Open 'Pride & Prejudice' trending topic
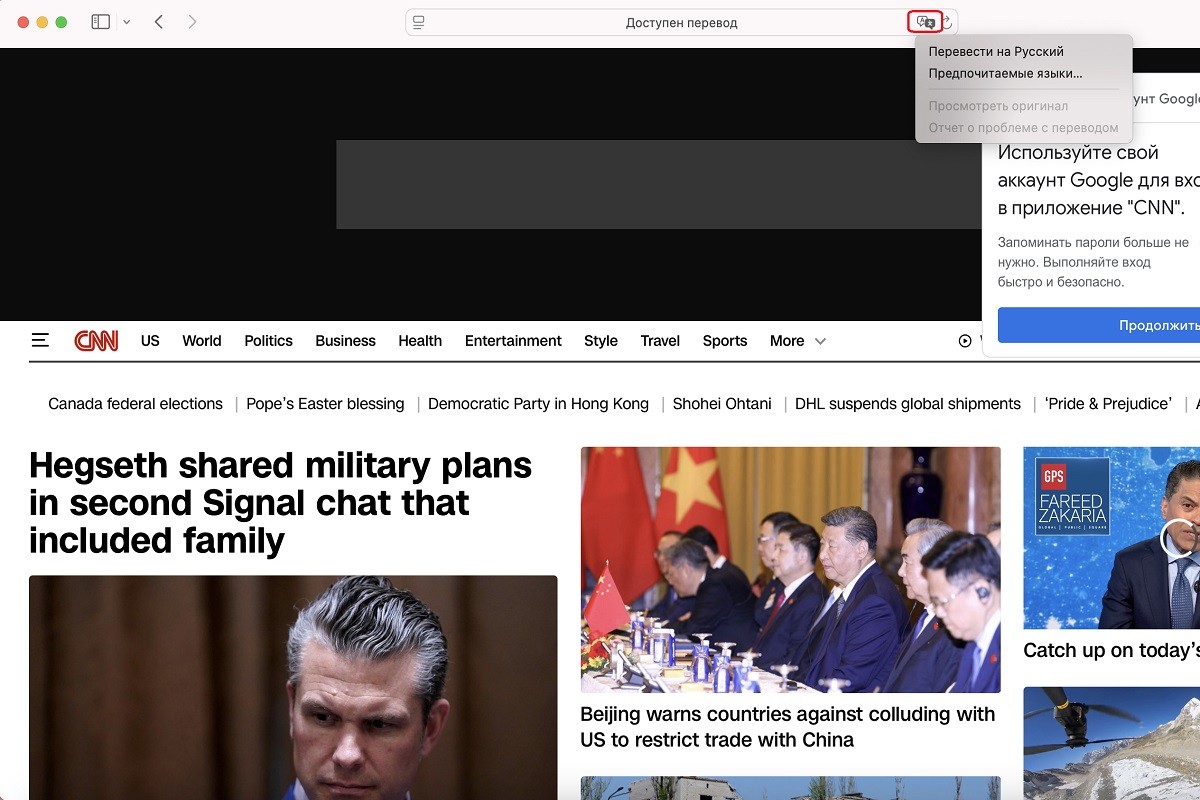Screen dimensions: 1200x800 click(1108, 404)
